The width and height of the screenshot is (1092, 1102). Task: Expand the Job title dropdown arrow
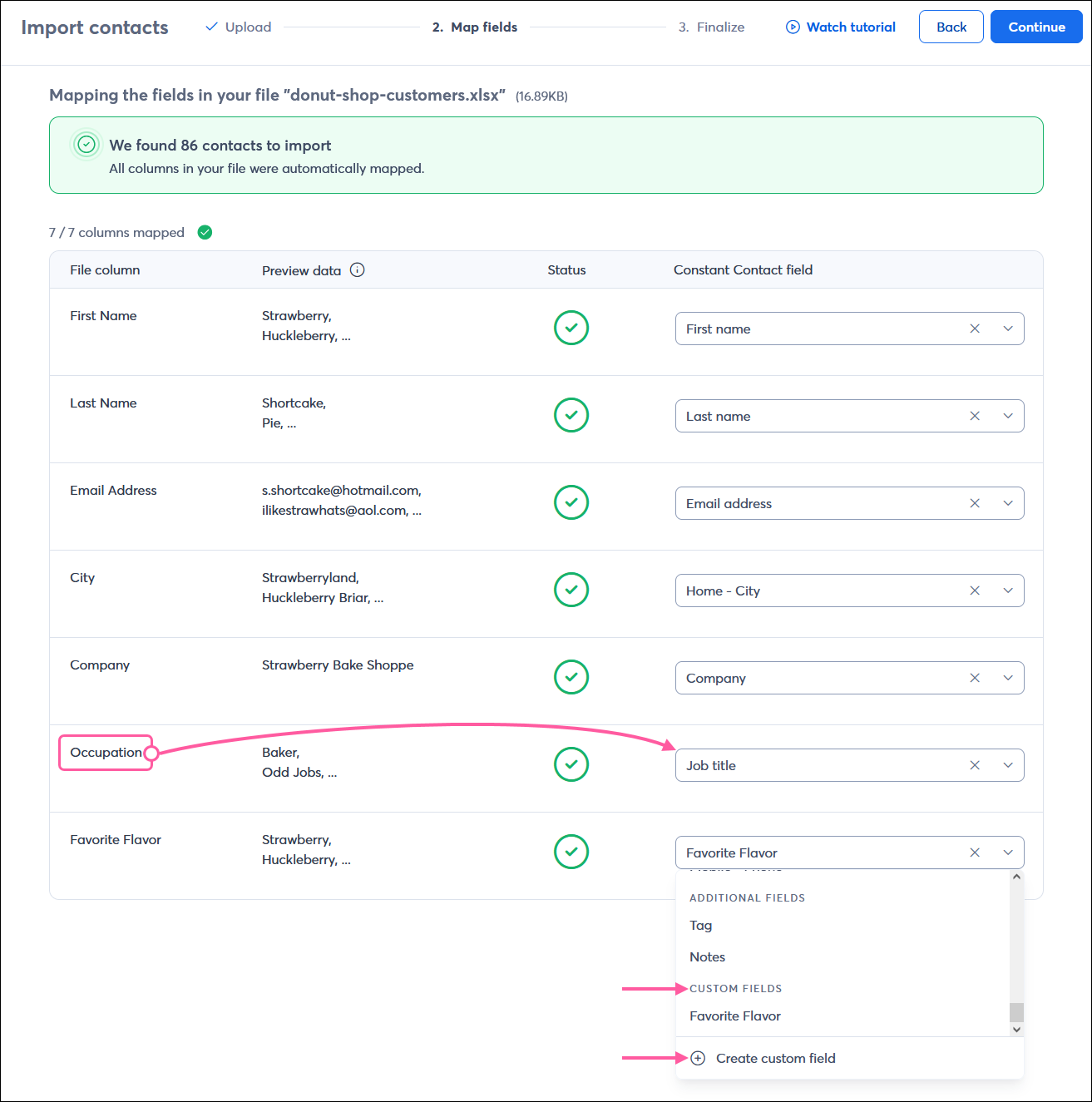coord(1008,765)
